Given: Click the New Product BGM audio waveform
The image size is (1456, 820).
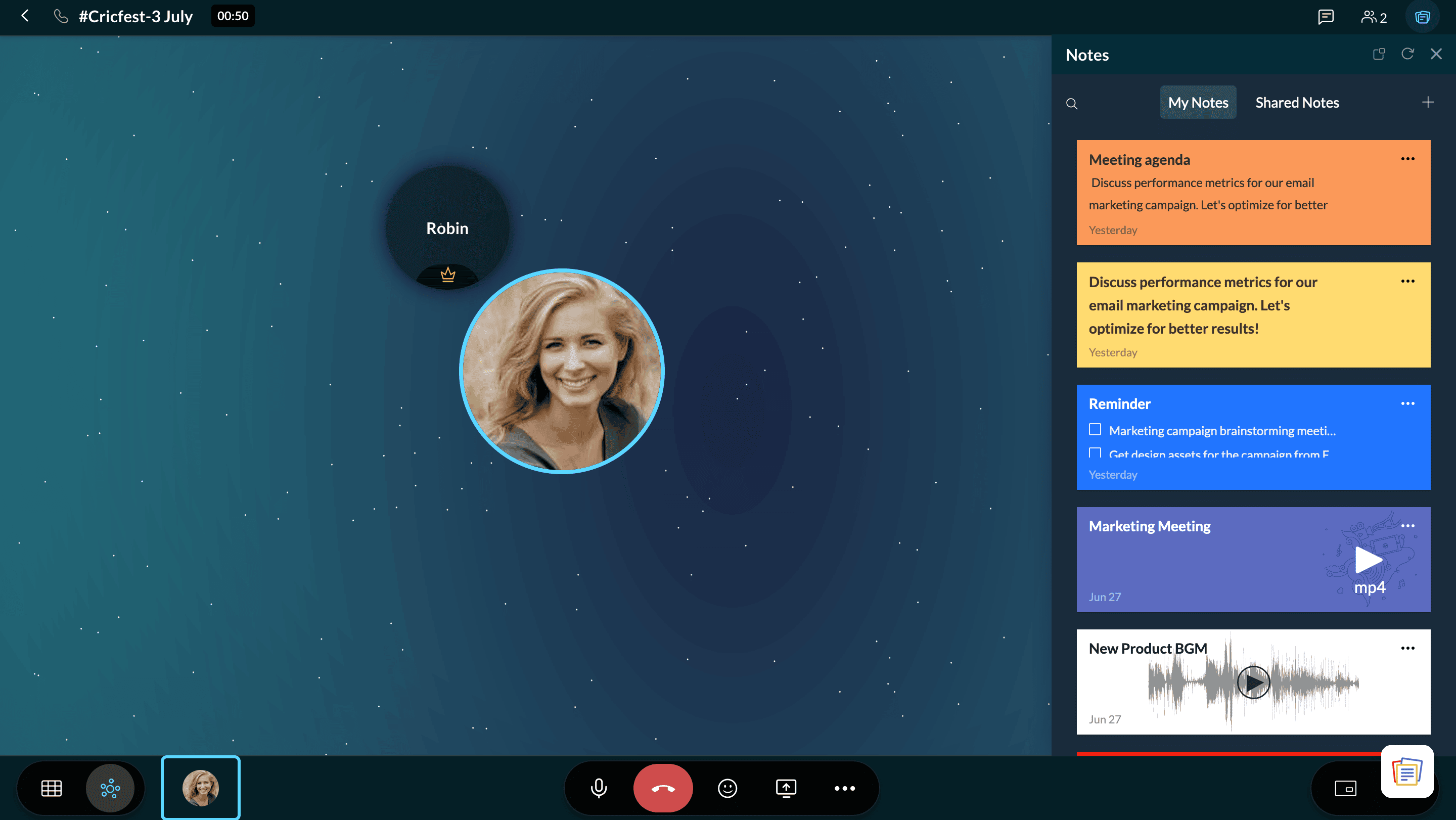Looking at the screenshot, I should 1253,682.
